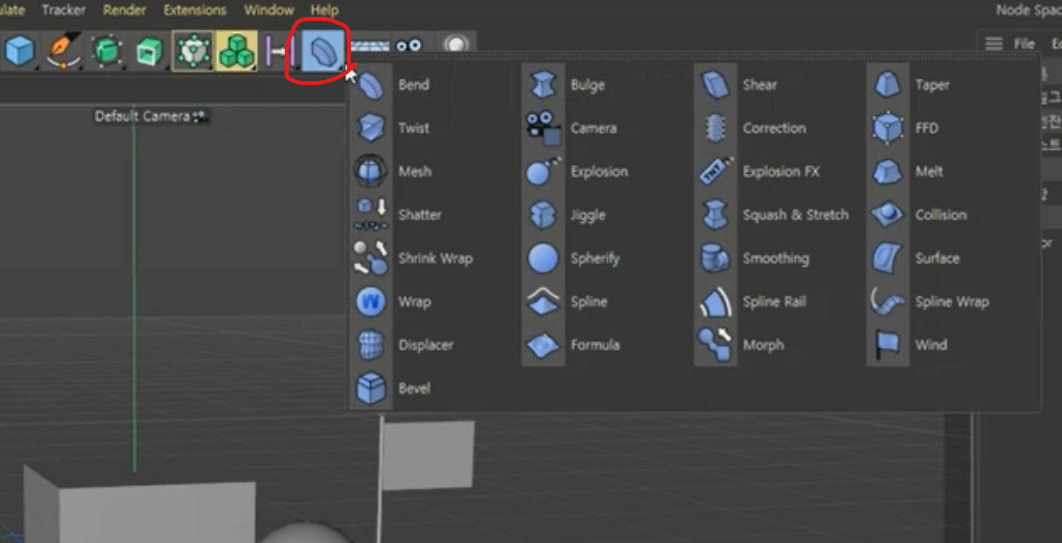Click the gray cube object in viewport

141,506
